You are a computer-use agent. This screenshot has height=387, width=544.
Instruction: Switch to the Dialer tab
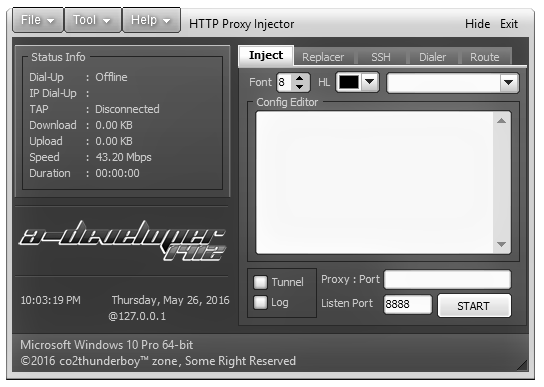pyautogui.click(x=432, y=57)
